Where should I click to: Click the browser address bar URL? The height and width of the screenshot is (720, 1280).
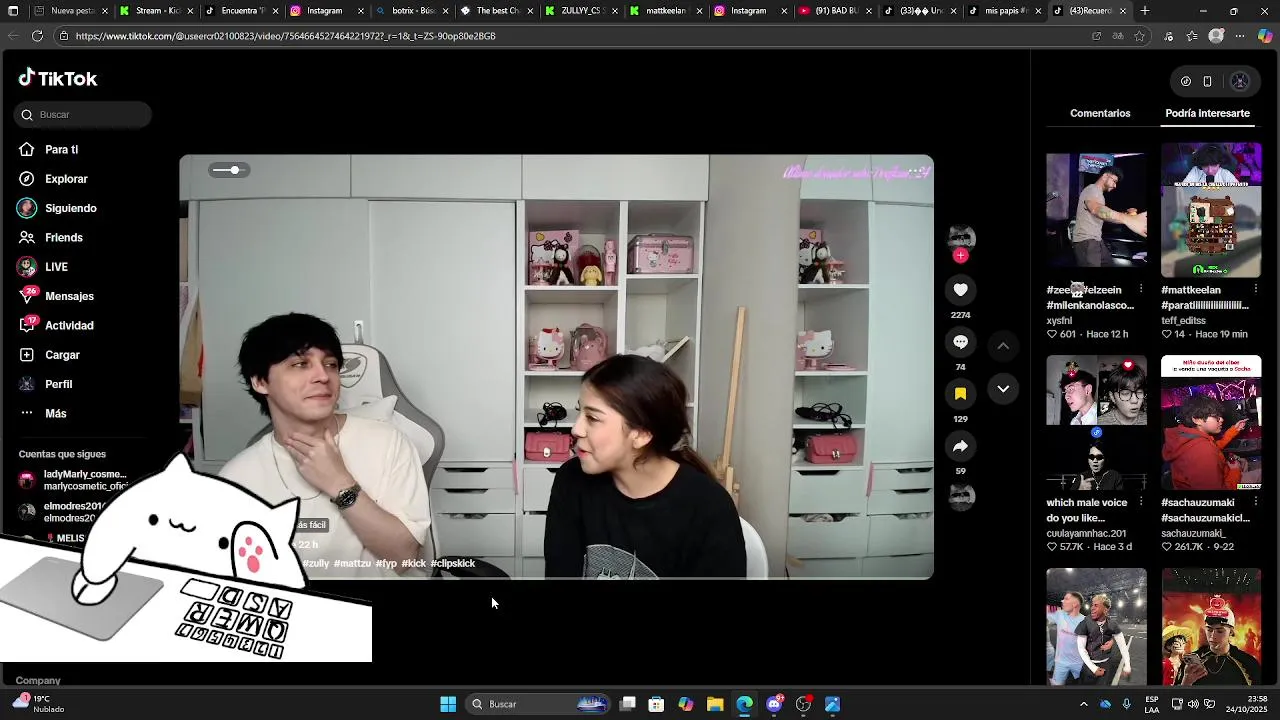point(285,36)
